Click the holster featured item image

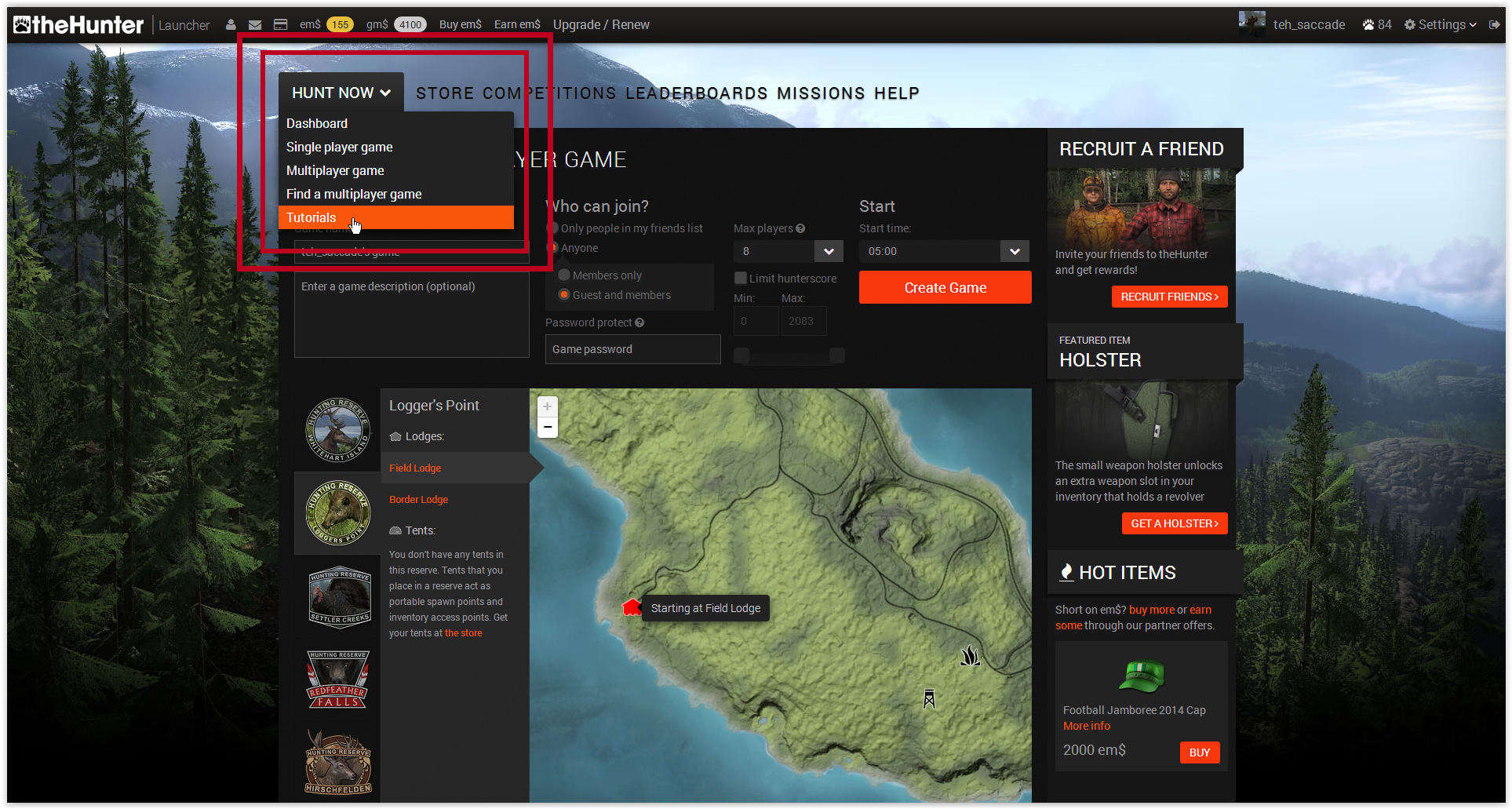[x=1142, y=417]
